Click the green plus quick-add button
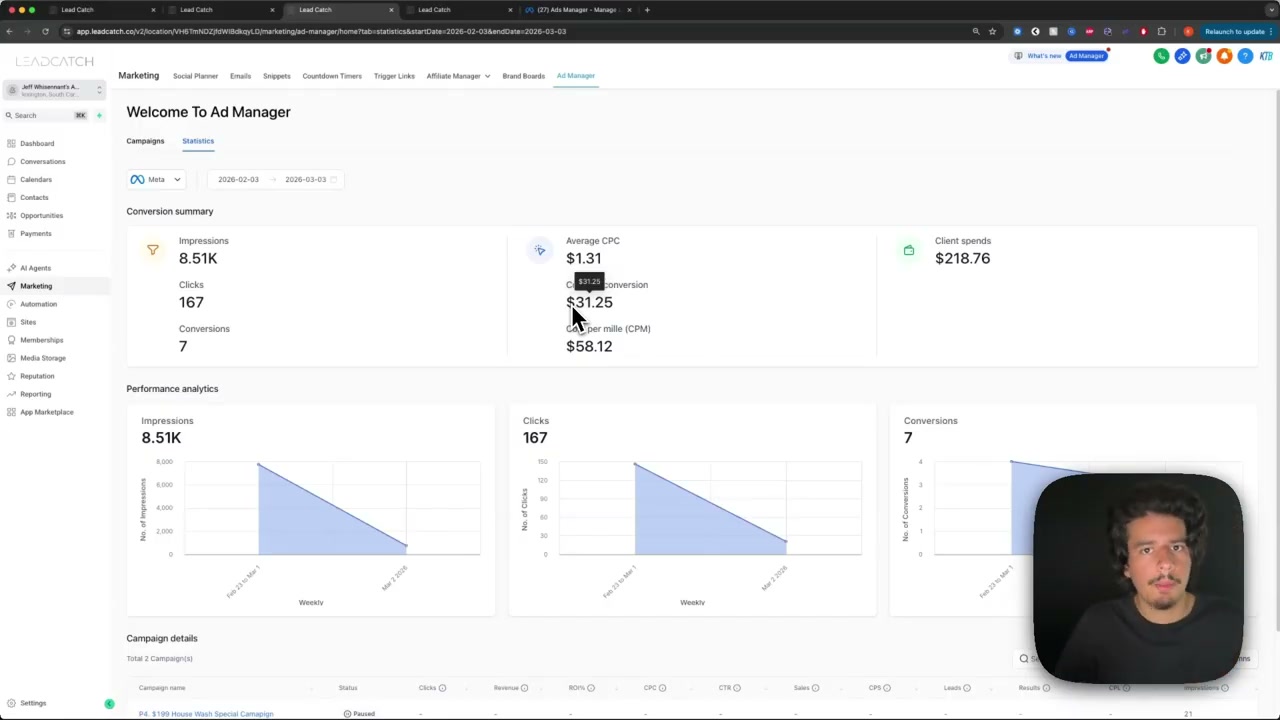 click(99, 115)
